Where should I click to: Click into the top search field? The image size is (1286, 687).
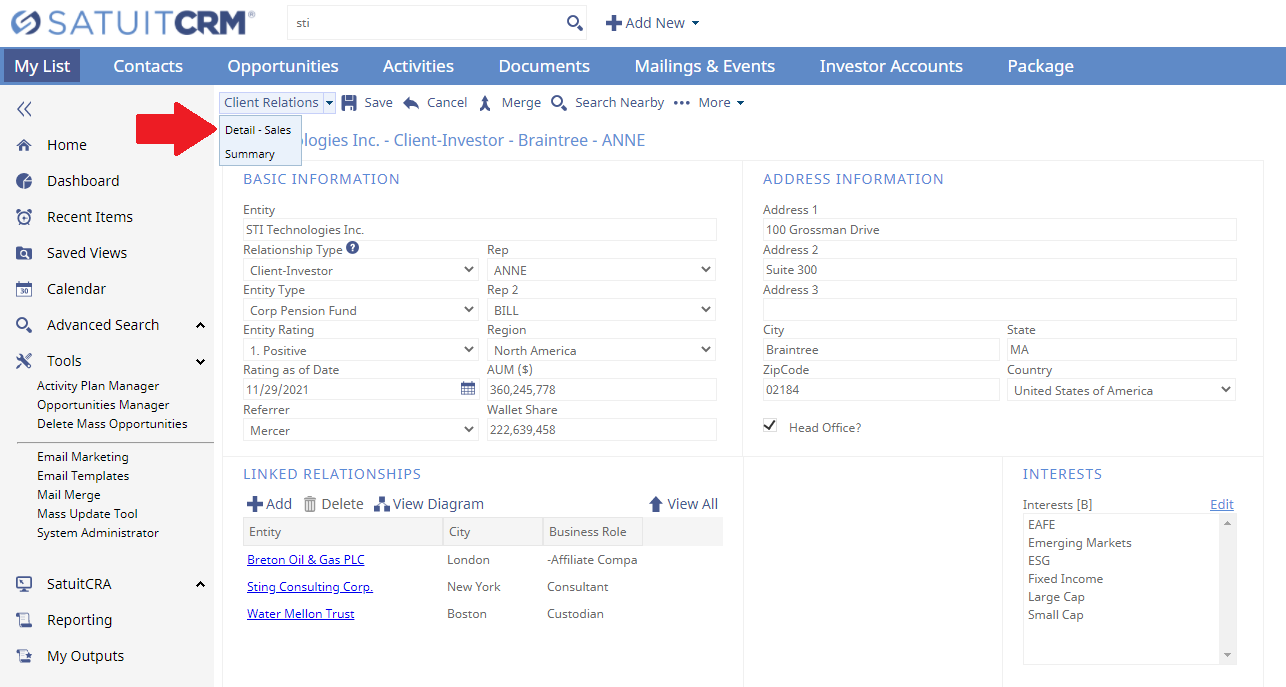click(426, 23)
